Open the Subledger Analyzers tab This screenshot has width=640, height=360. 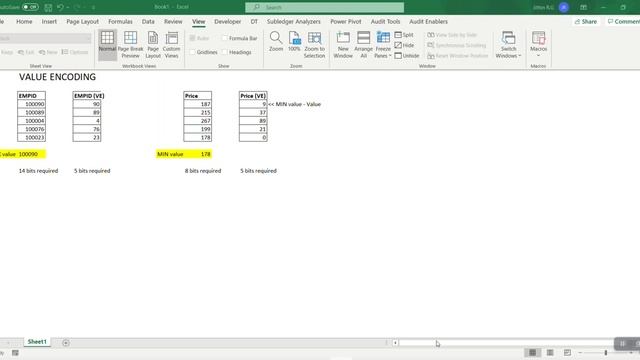coord(293,21)
